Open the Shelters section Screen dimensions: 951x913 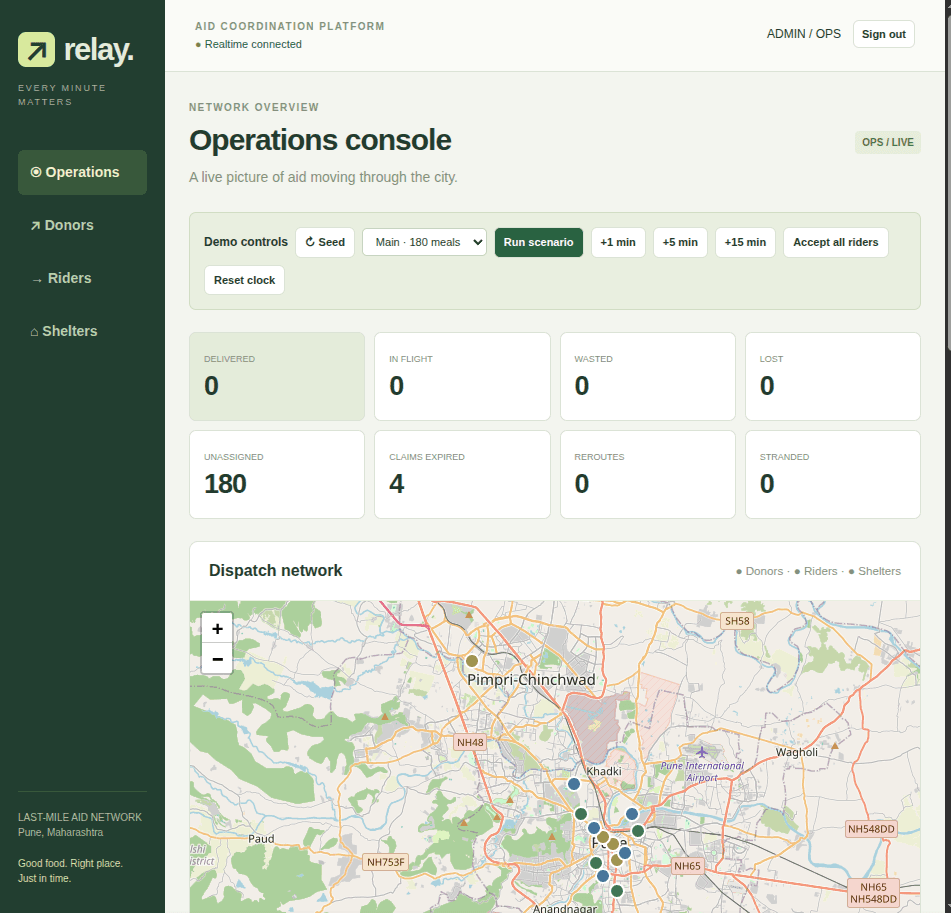coord(82,331)
